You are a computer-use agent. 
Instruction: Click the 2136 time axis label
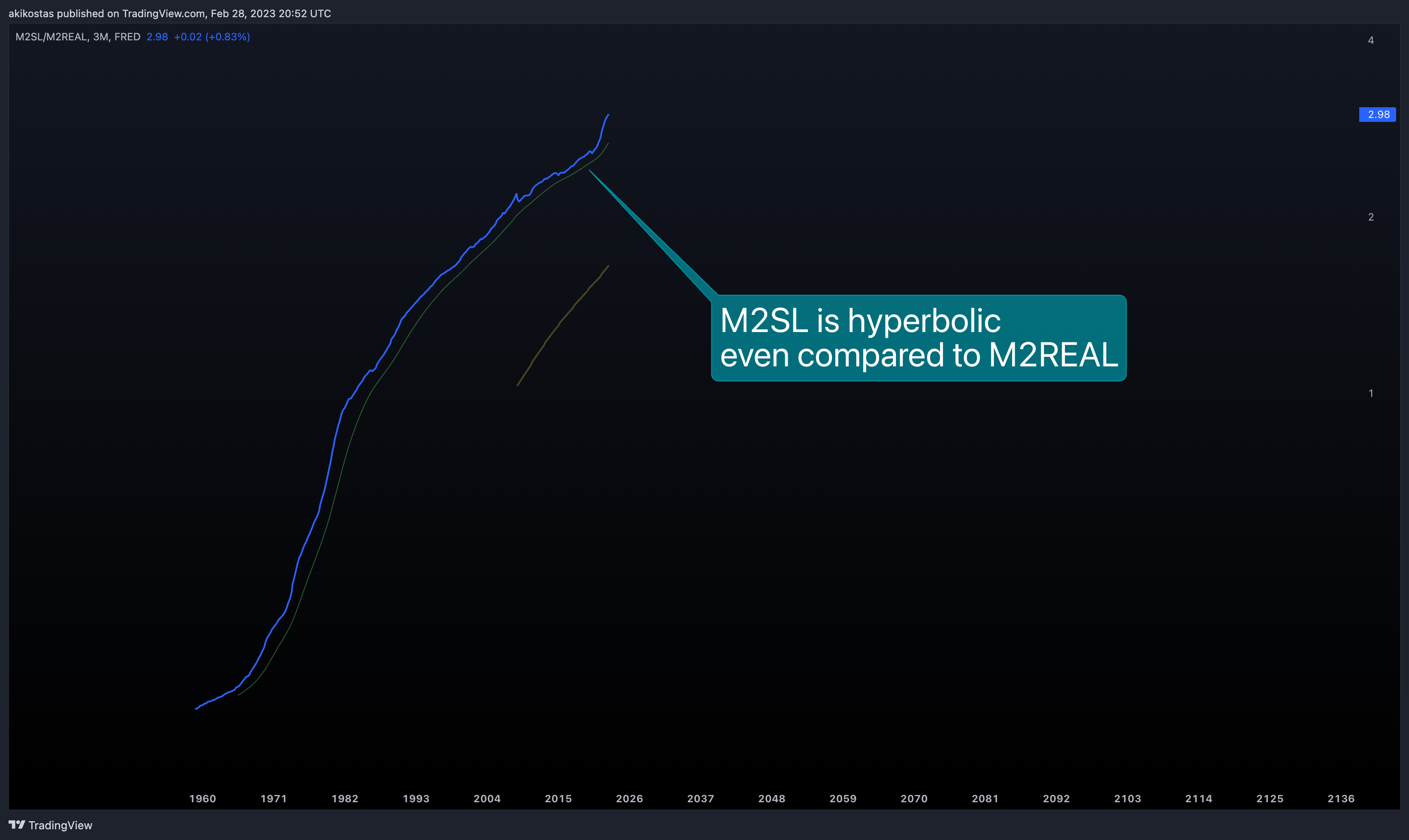(1341, 799)
